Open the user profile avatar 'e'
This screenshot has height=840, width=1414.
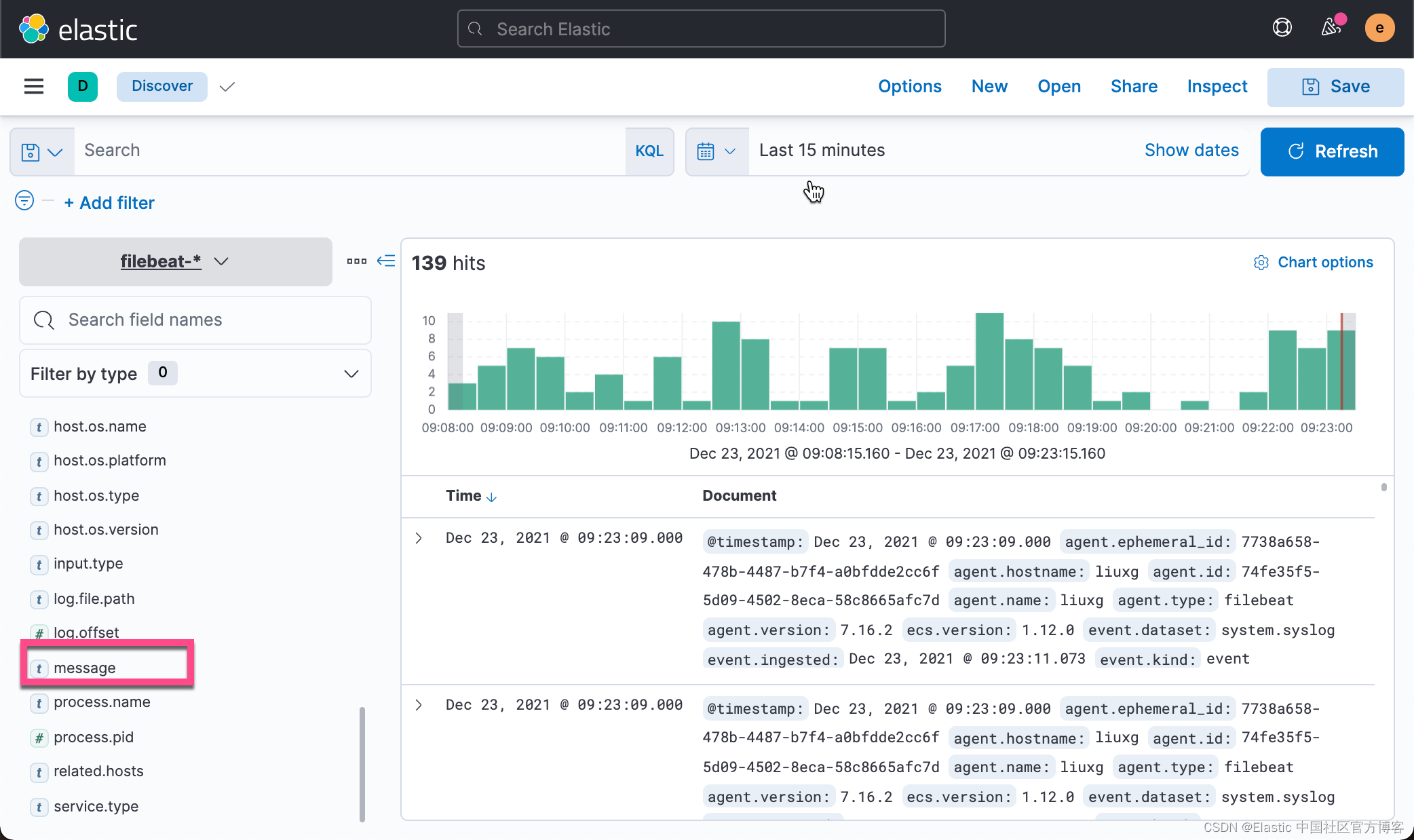(1380, 28)
